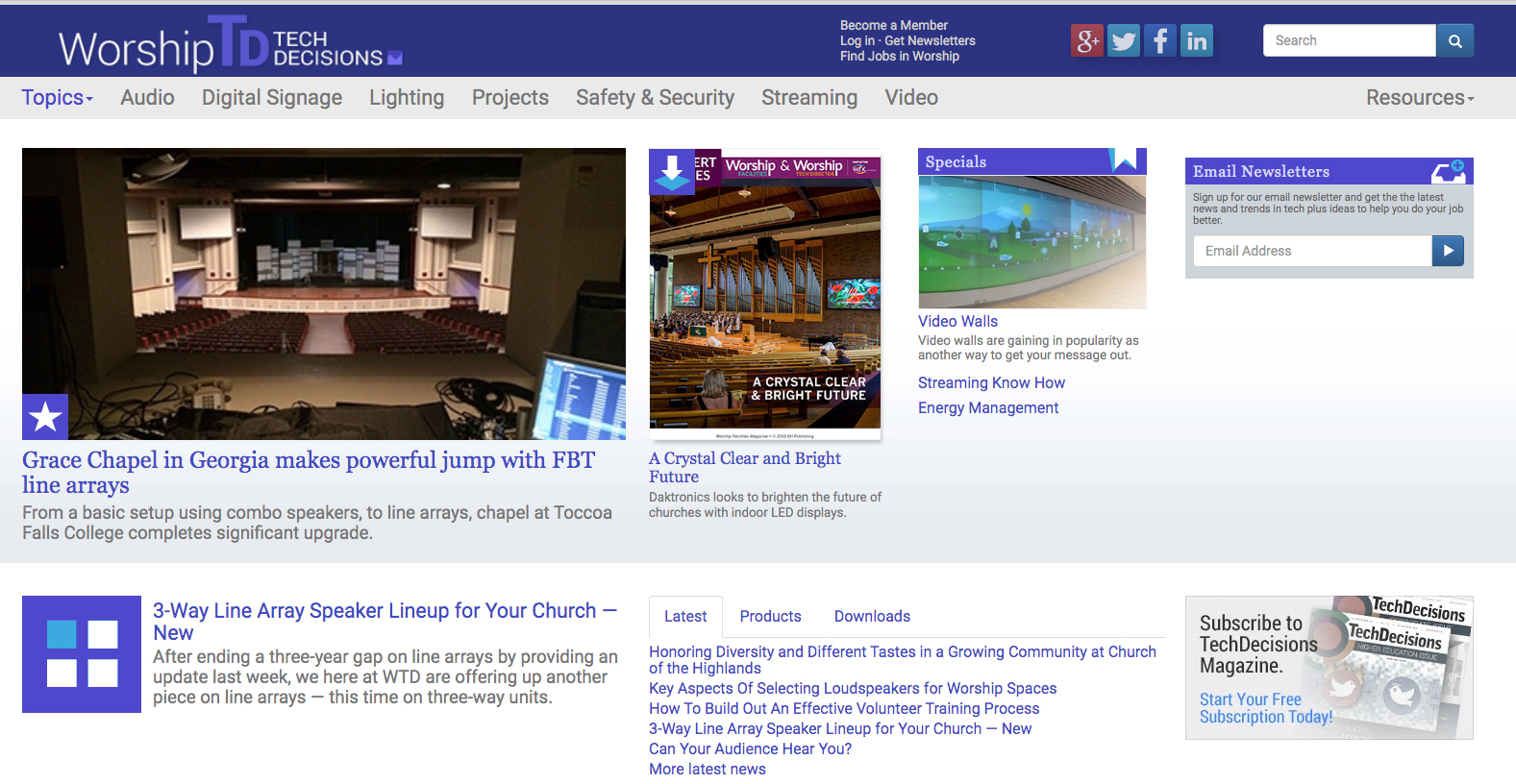The width and height of the screenshot is (1516, 784).
Task: Open the Energy Management link
Action: [x=987, y=408]
